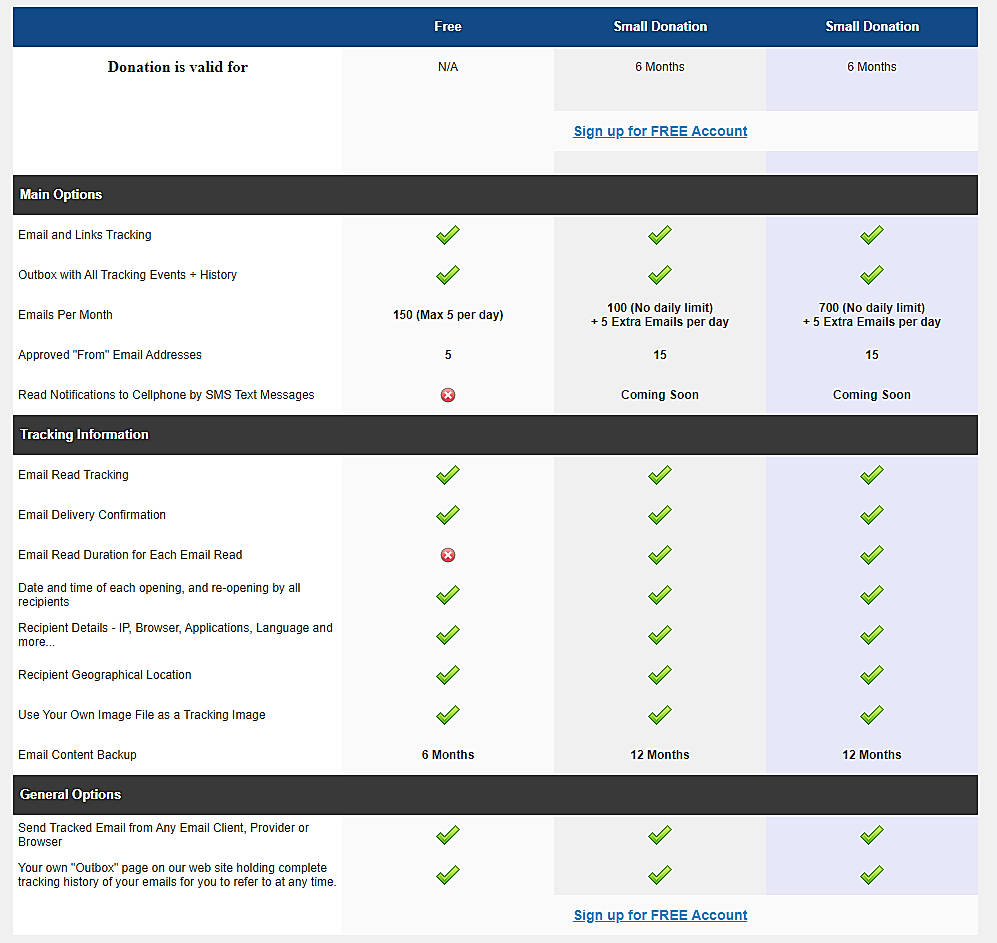The width and height of the screenshot is (997, 943).
Task: Click the 700-email plan checkmark for Email and Links Tracking
Action: click(x=871, y=235)
